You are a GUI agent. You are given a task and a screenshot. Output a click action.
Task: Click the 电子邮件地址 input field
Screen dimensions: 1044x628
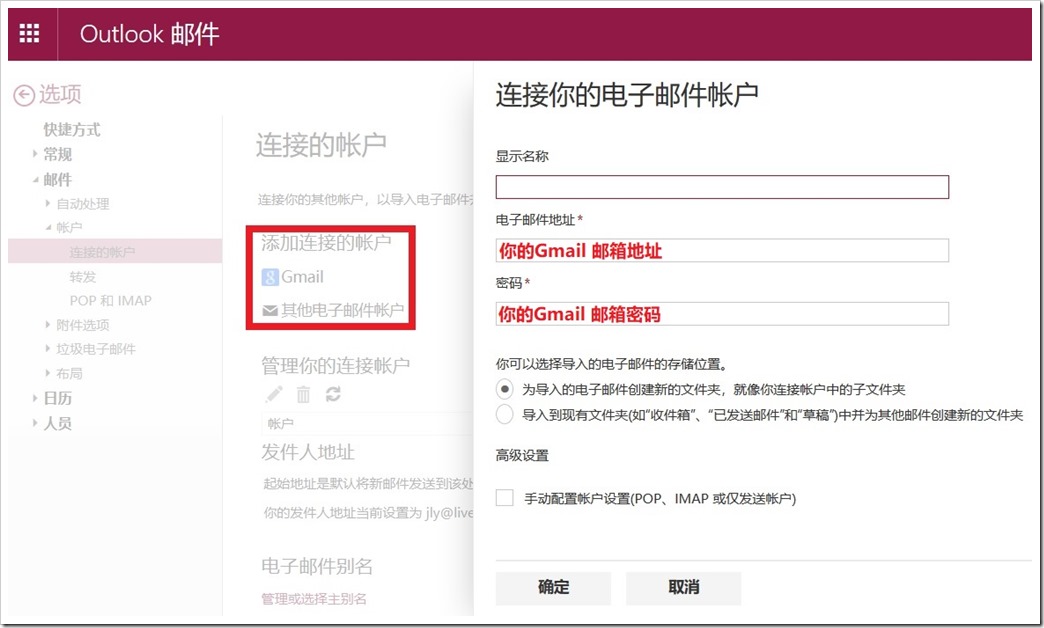722,250
